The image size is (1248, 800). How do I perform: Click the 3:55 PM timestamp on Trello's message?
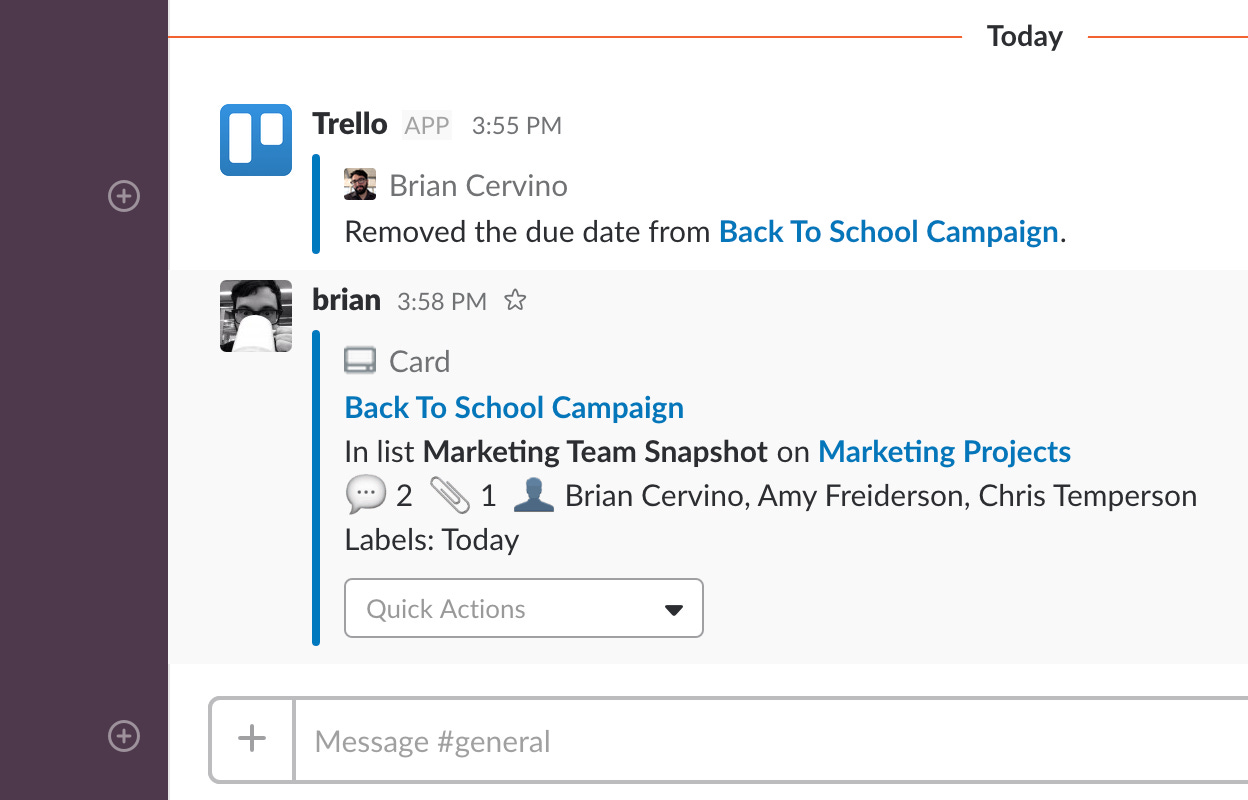(x=516, y=125)
